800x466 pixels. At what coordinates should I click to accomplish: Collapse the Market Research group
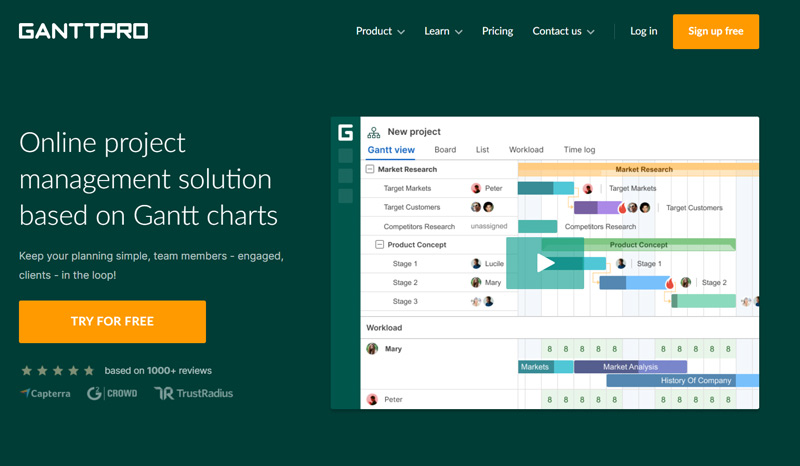coord(370,169)
